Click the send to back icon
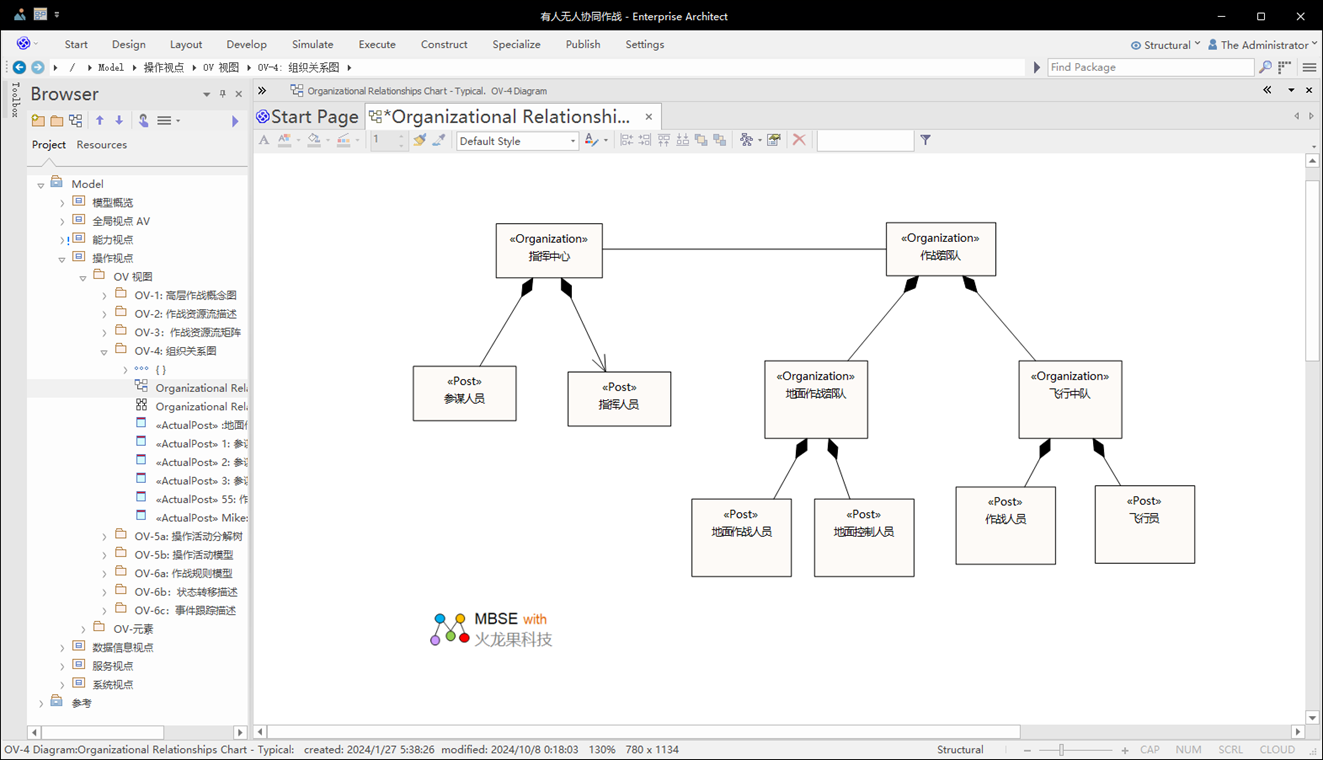Screen dimensions: 1323x760 point(720,140)
